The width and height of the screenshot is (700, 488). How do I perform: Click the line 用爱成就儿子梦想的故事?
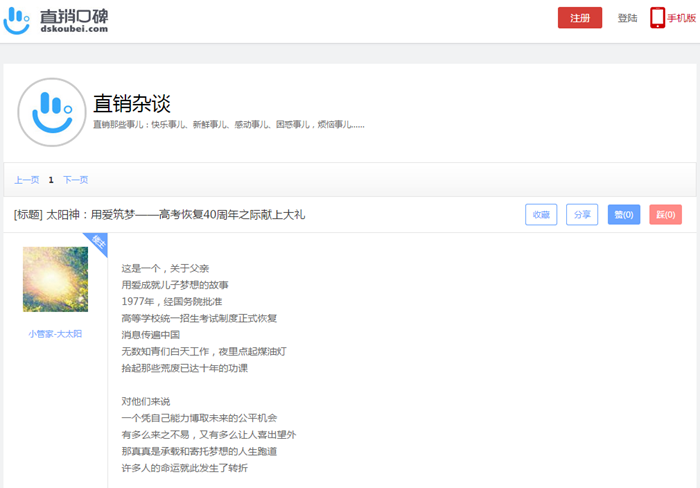click(175, 285)
